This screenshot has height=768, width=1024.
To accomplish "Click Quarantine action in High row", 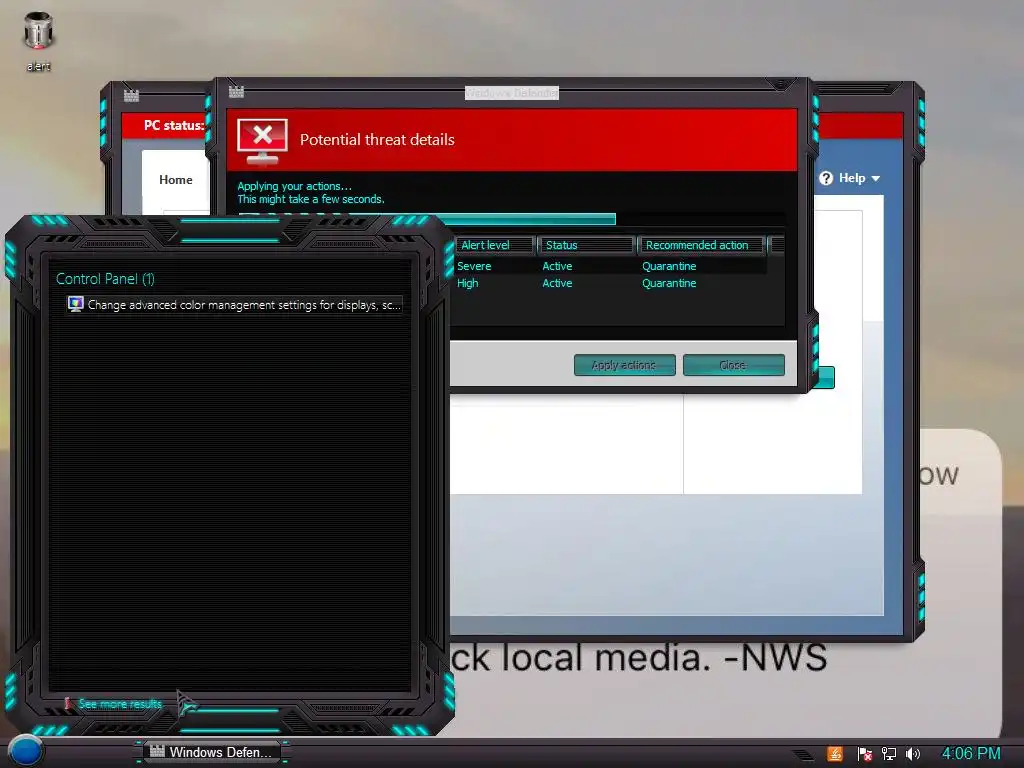I will point(669,283).
